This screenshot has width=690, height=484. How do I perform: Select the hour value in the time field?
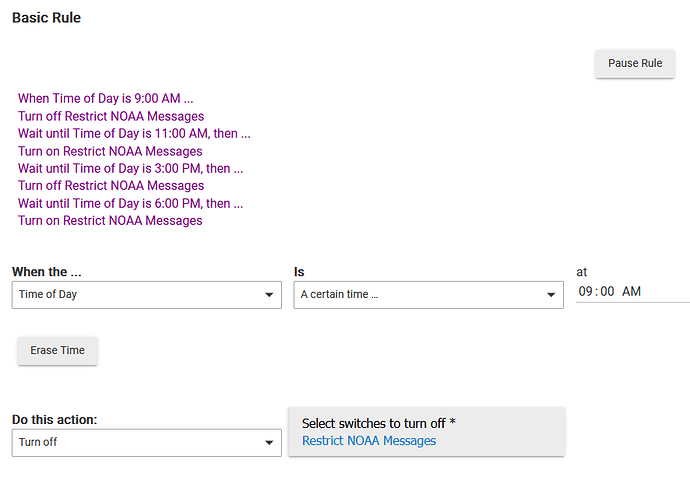point(586,292)
